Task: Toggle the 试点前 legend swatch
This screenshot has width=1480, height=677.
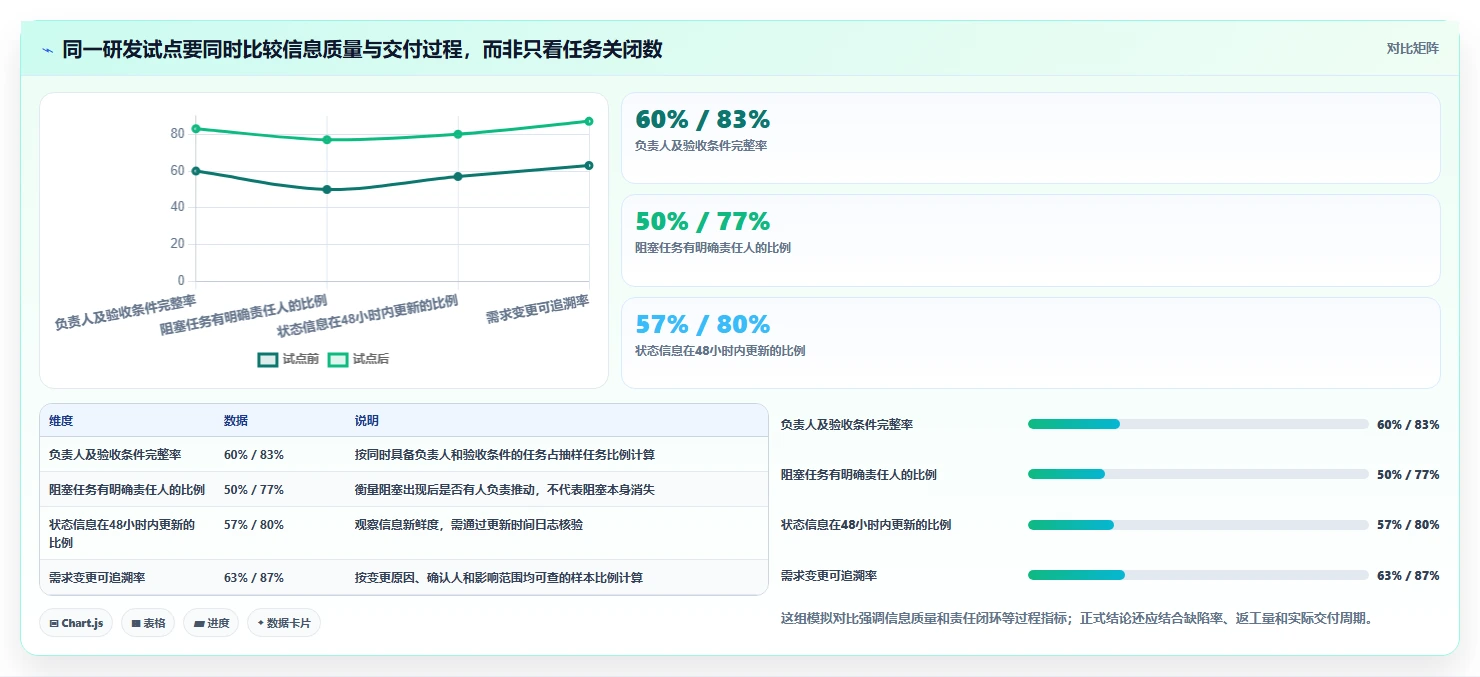Action: pyautogui.click(x=268, y=359)
